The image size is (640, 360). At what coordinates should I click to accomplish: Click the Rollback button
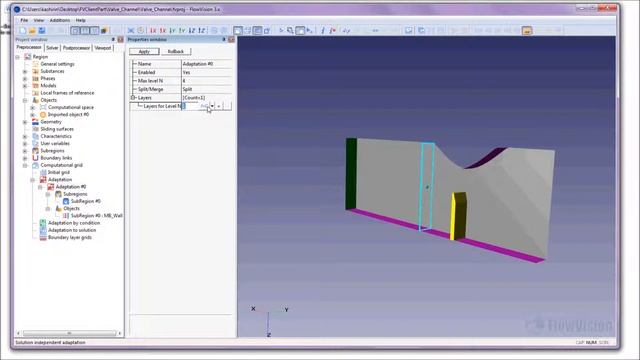pos(176,51)
